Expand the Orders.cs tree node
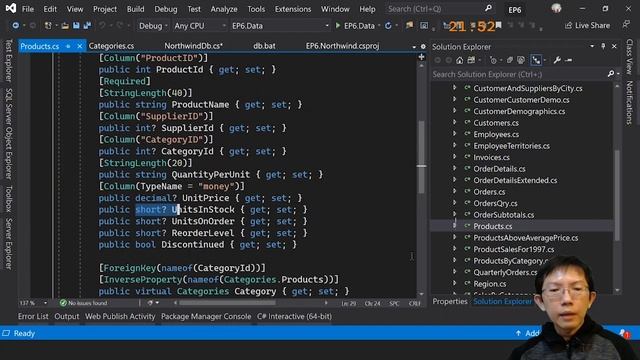This screenshot has width=640, height=360. click(x=454, y=191)
